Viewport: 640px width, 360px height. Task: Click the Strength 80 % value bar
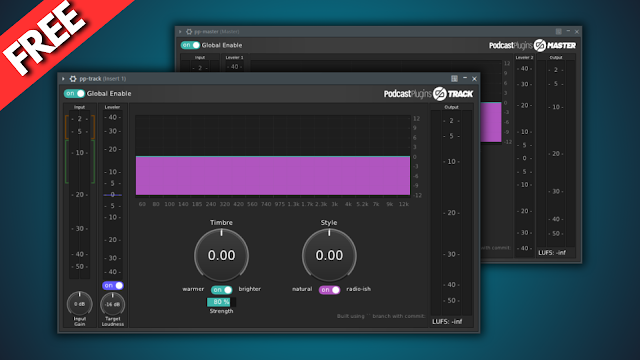click(221, 302)
